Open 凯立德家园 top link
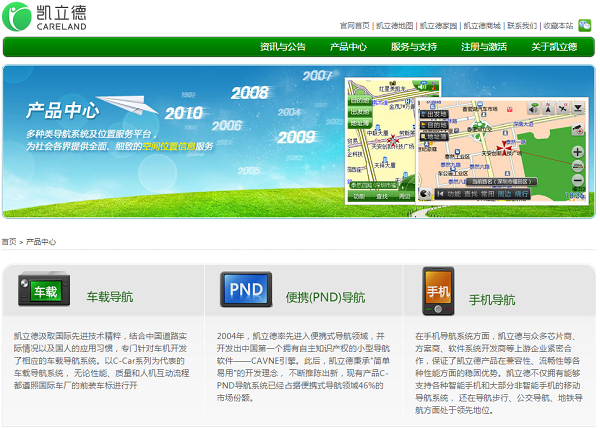This screenshot has width=600, height=428. (439, 26)
